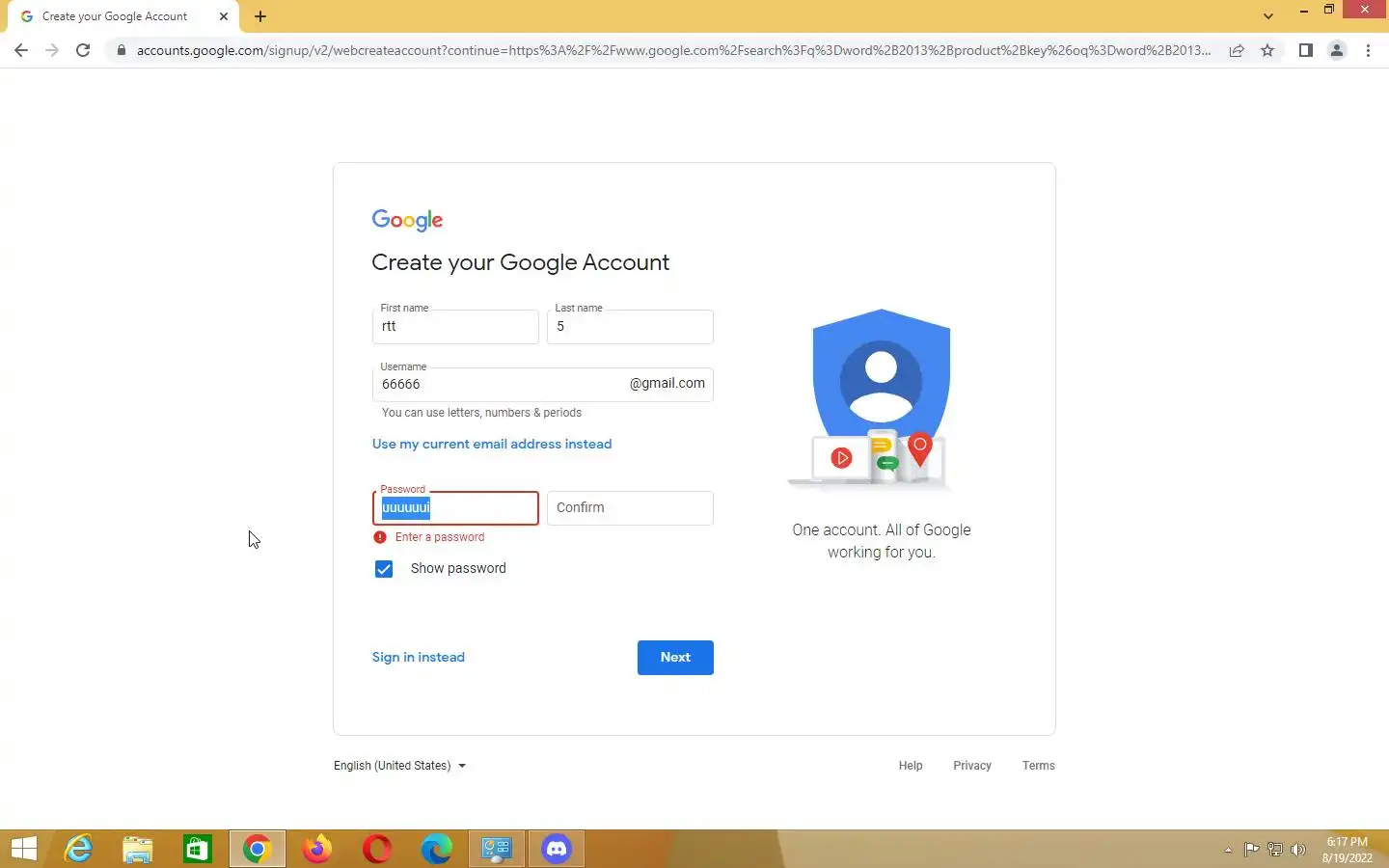The height and width of the screenshot is (868, 1389).
Task: Click the Action Center flag icon
Action: (x=1251, y=850)
